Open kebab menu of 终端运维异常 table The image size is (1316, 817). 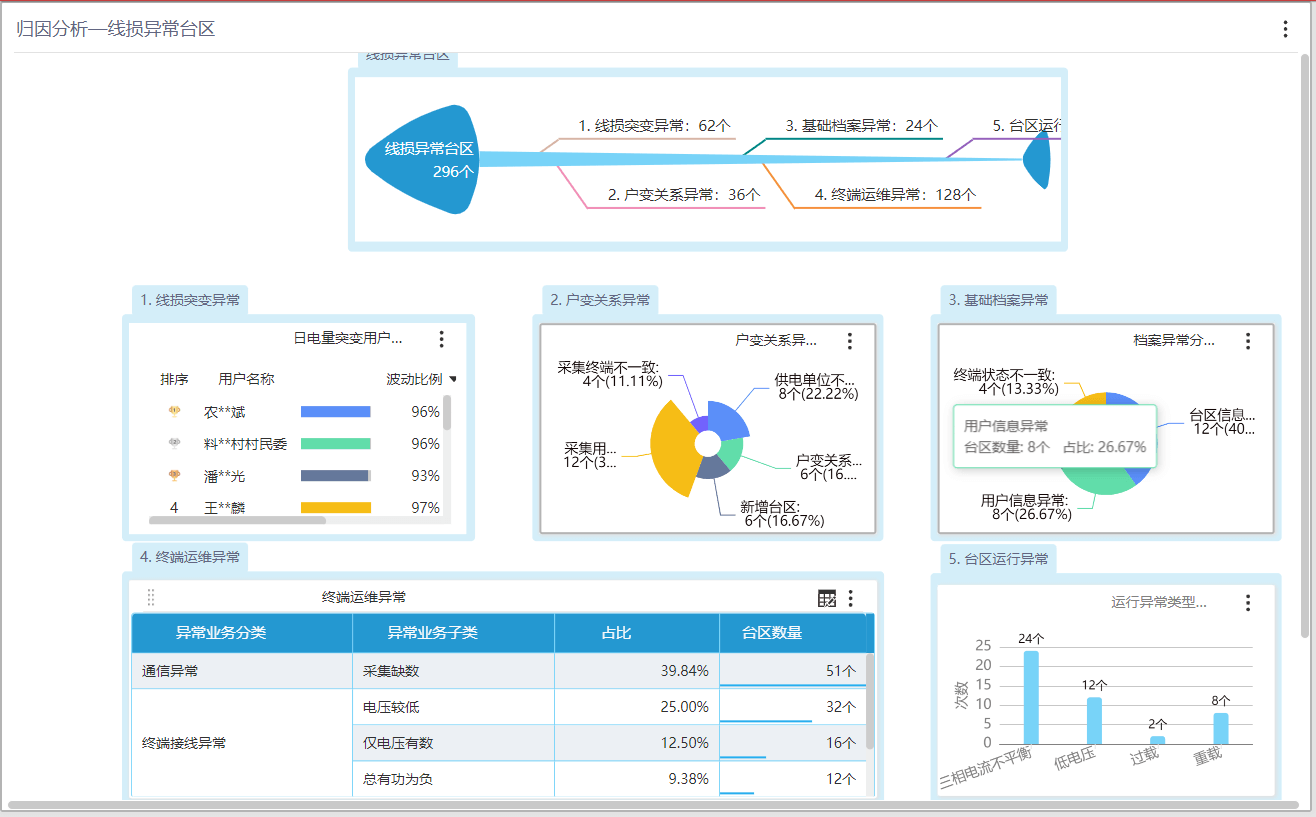[x=850, y=598]
